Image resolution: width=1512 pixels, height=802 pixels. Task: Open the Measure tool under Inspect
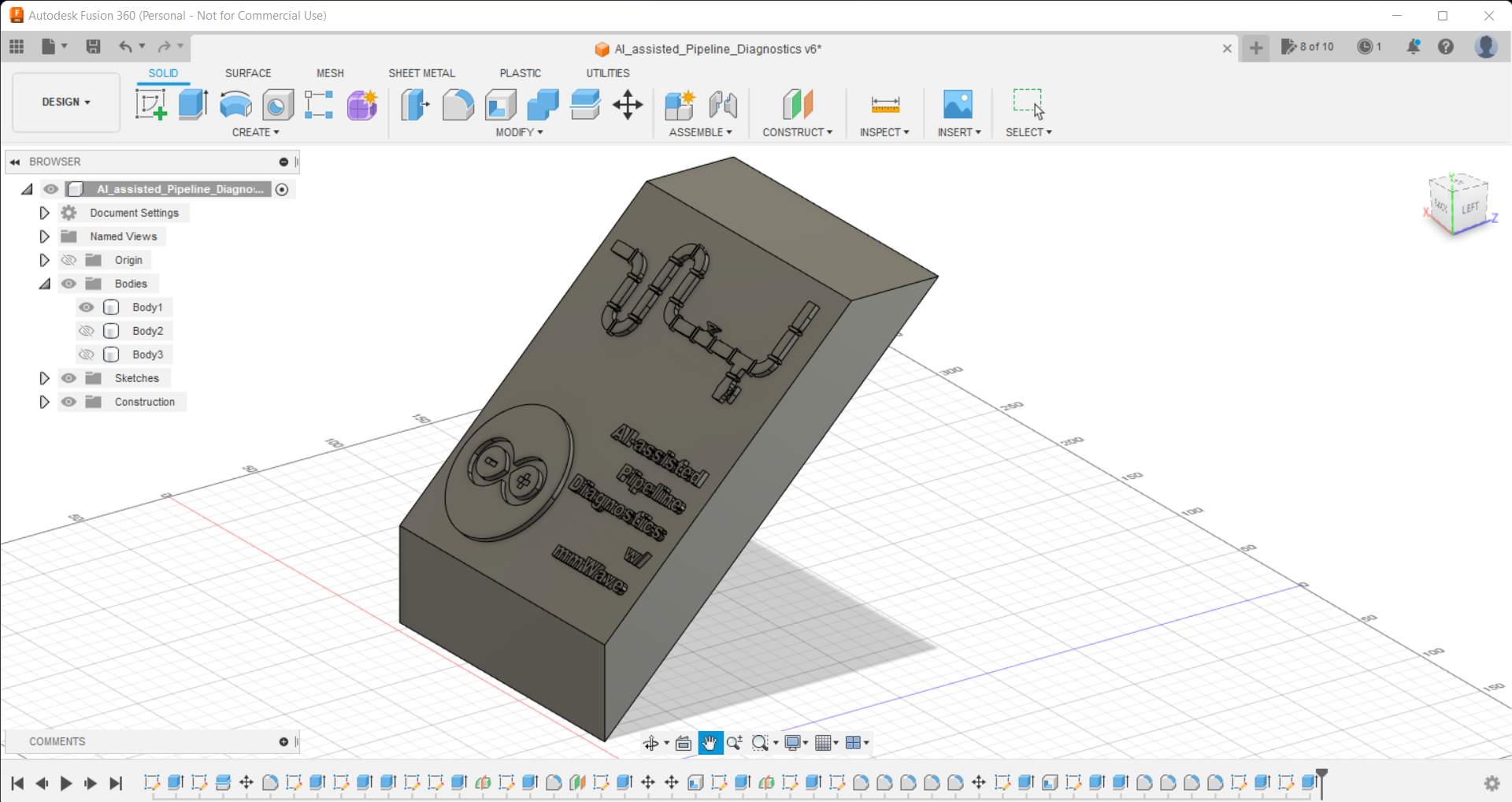pos(884,105)
